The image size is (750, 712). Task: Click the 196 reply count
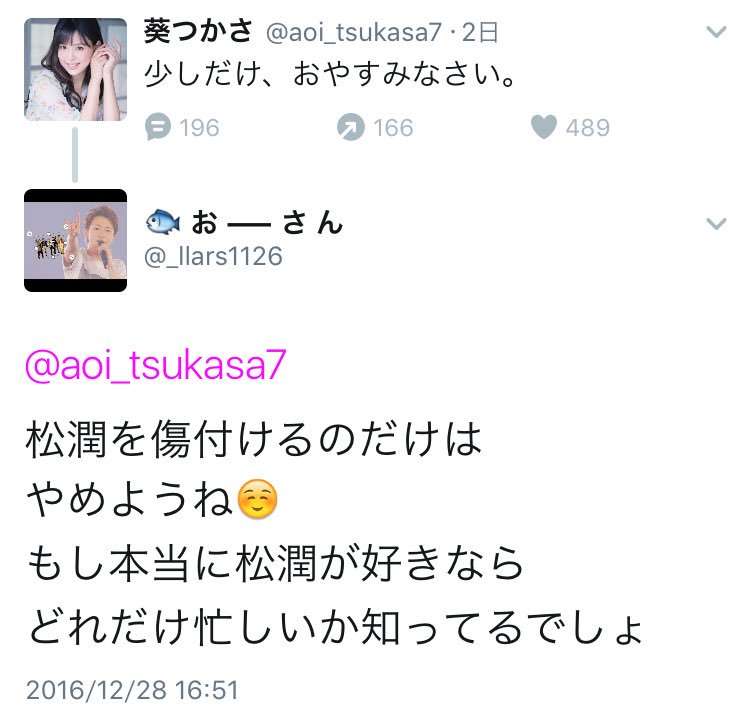(199, 128)
